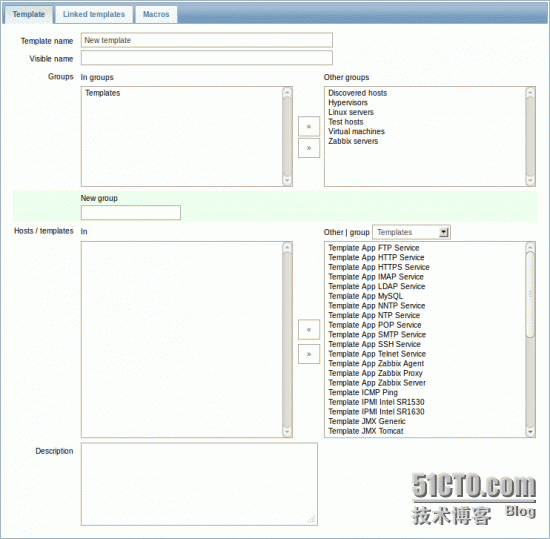Select Template JMX Tomcat
This screenshot has height=539, width=550.
(365, 431)
